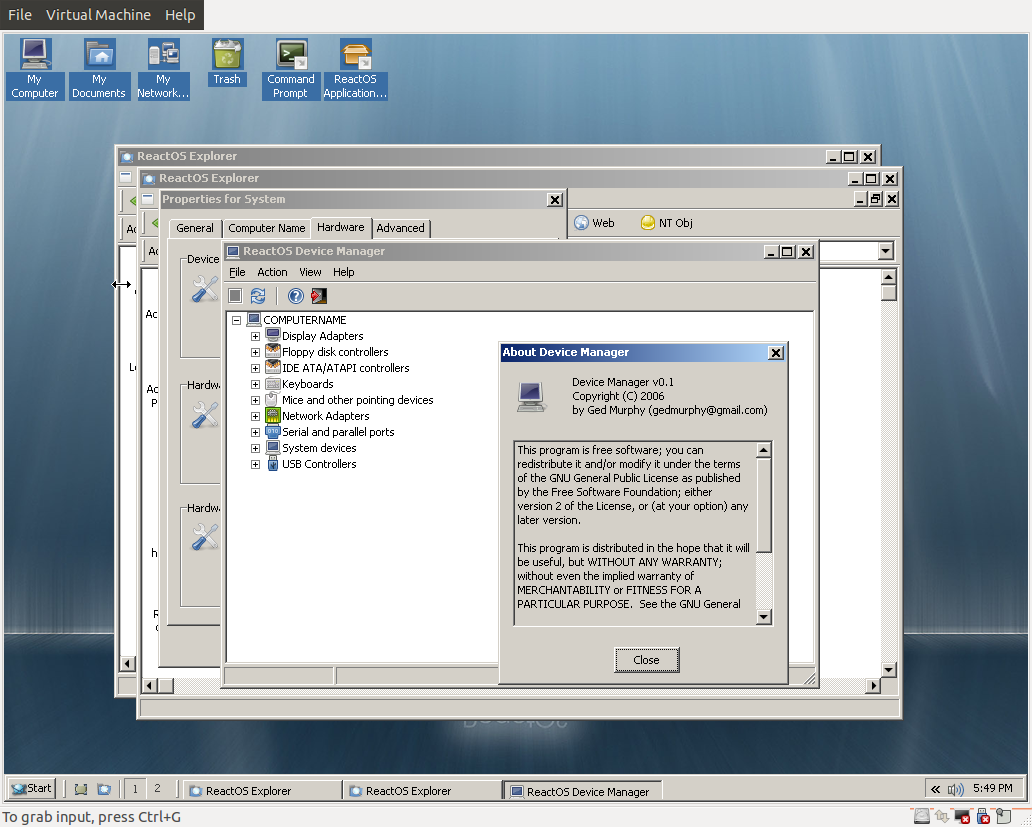Image resolution: width=1032 pixels, height=827 pixels.
Task: Expand the Display Adapters tree node
Action: [x=255, y=335]
